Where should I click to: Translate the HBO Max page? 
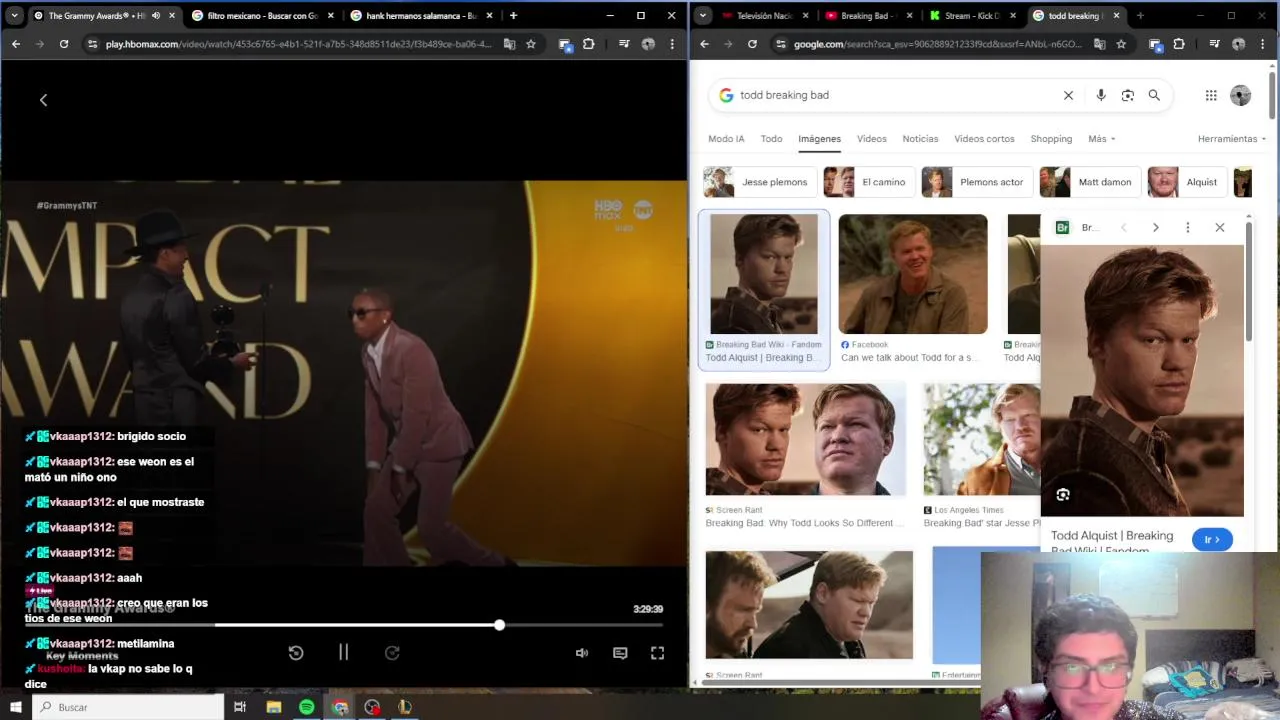[509, 44]
